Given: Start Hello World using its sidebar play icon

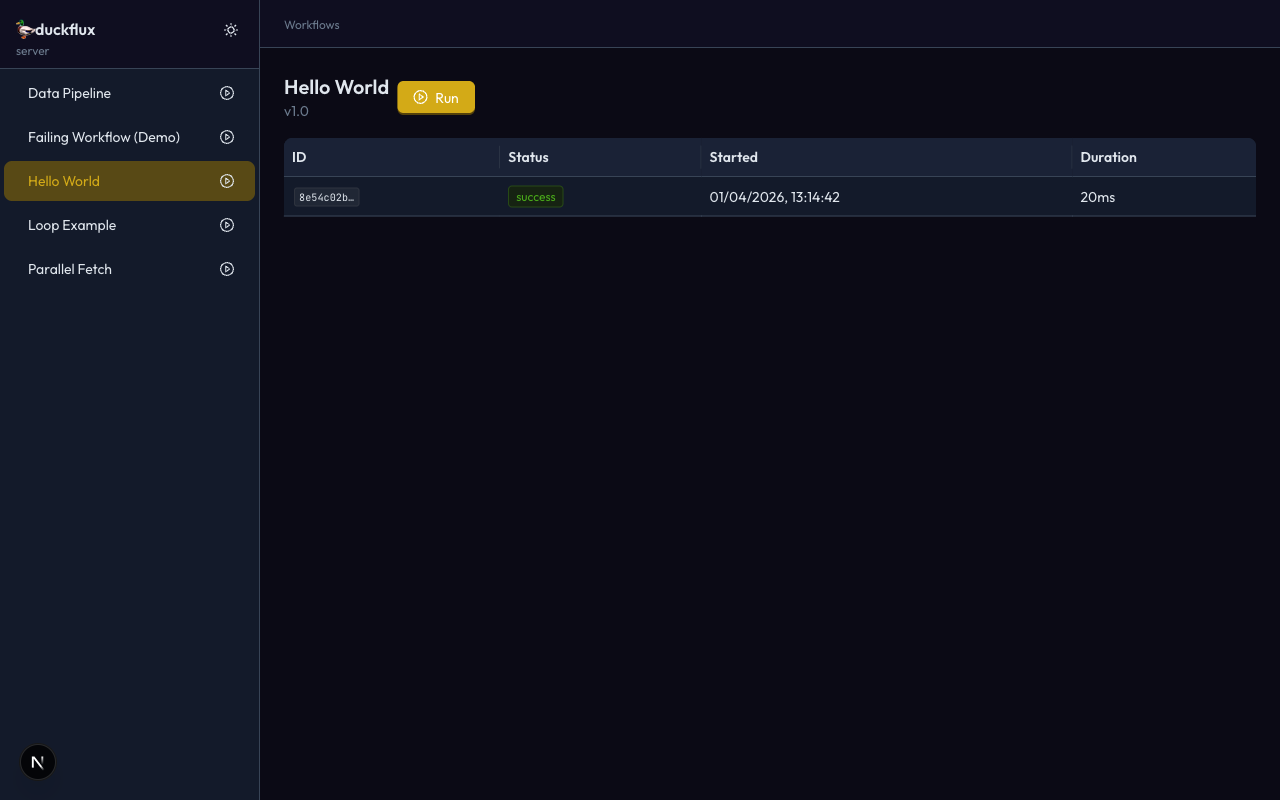Looking at the screenshot, I should [x=227, y=181].
